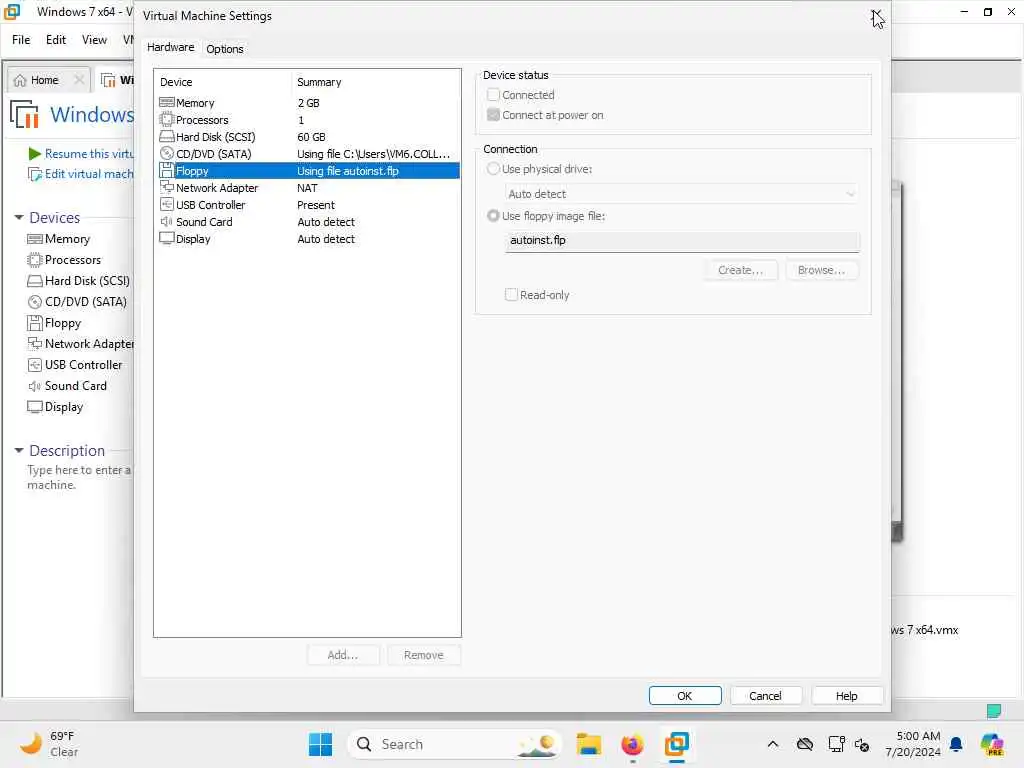This screenshot has height=768, width=1024.
Task: Click the weather widget showing 69°F
Action: [50, 744]
